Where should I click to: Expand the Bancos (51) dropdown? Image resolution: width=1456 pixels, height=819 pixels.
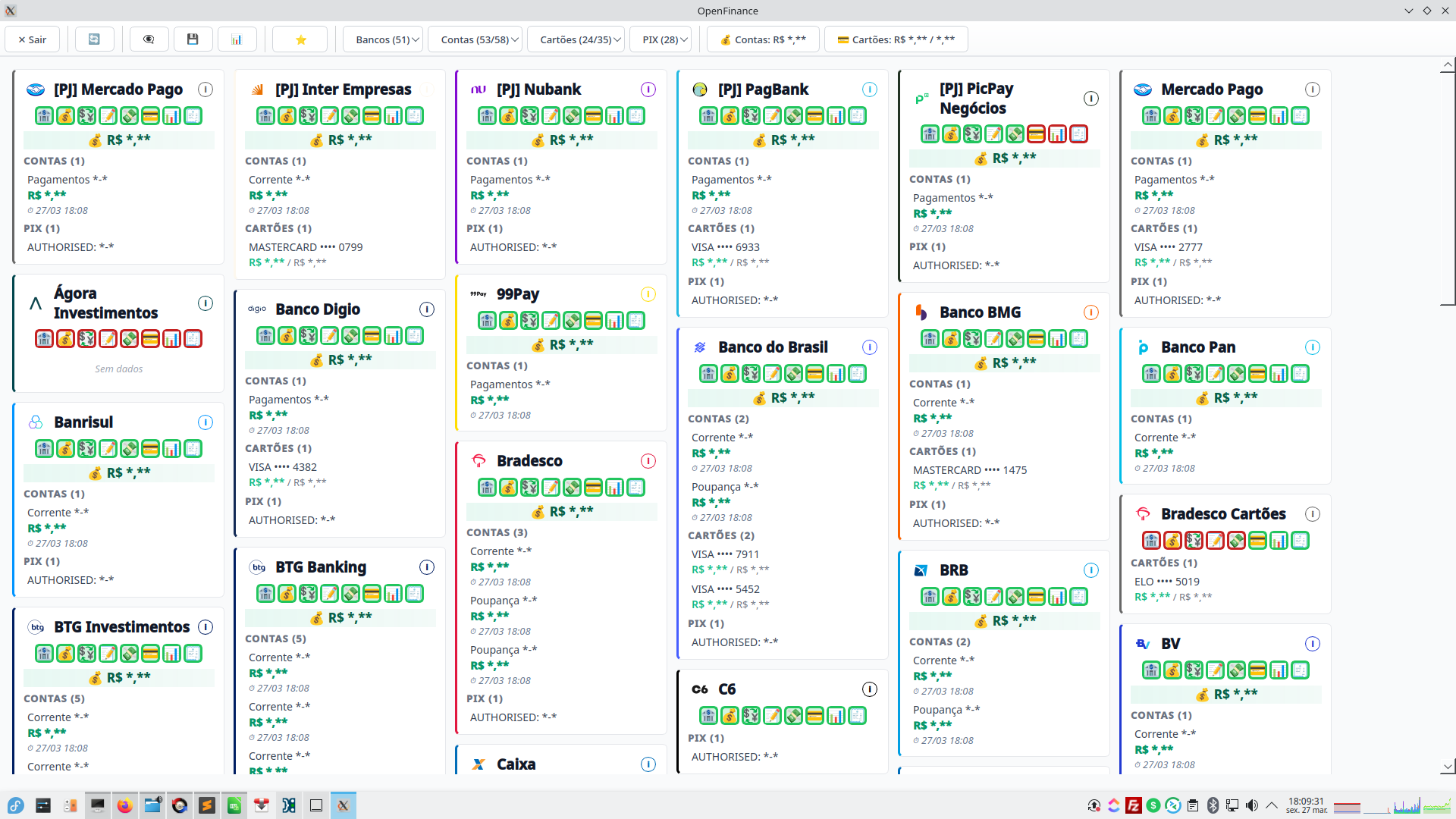tap(382, 39)
